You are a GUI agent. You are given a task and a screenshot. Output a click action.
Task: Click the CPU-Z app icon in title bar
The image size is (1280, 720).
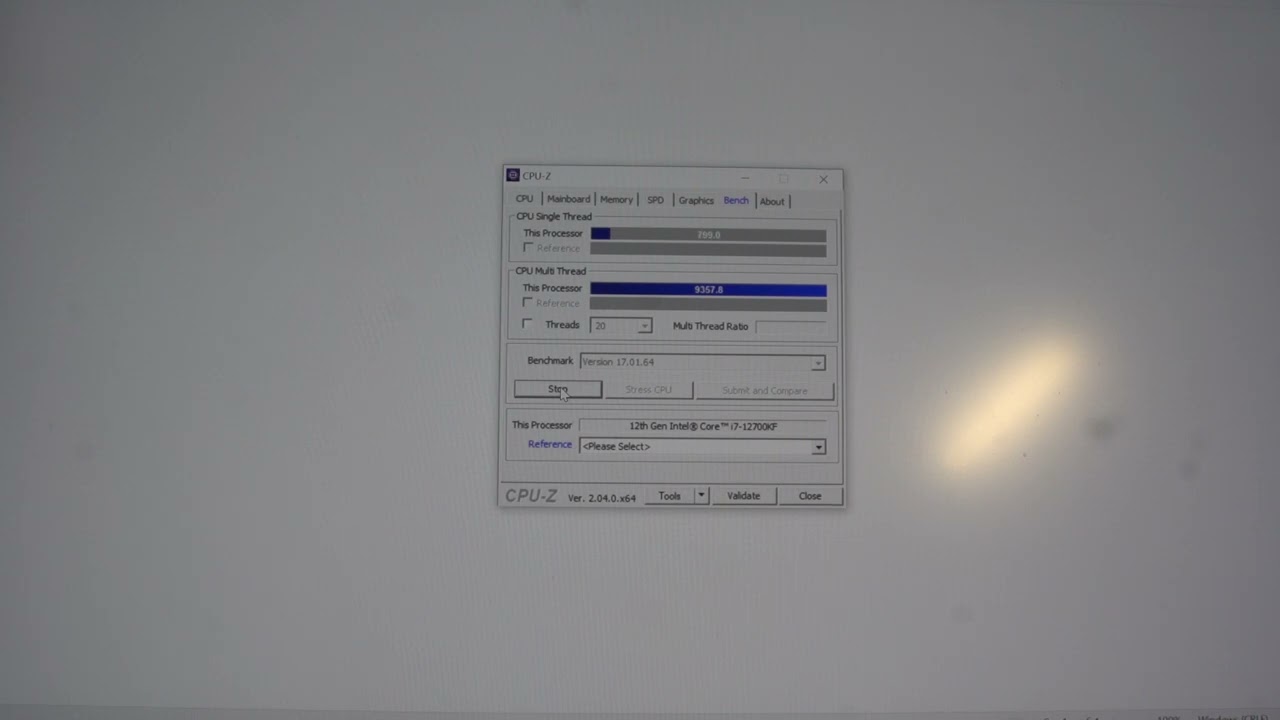[x=513, y=175]
